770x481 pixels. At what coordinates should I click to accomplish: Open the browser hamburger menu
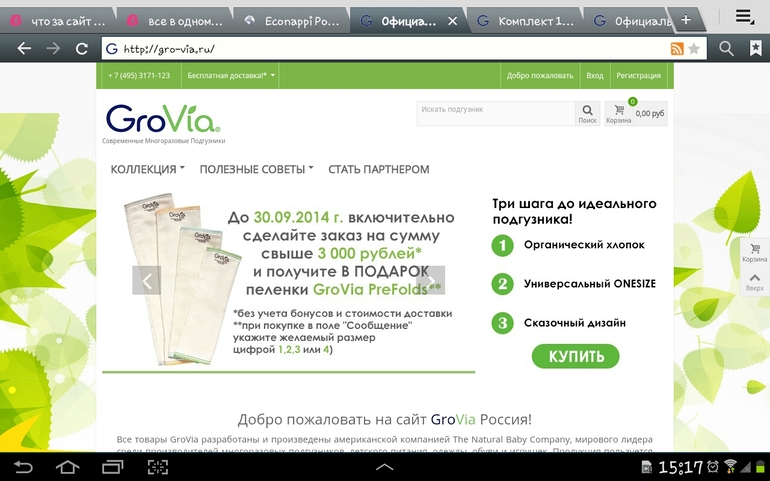point(744,17)
